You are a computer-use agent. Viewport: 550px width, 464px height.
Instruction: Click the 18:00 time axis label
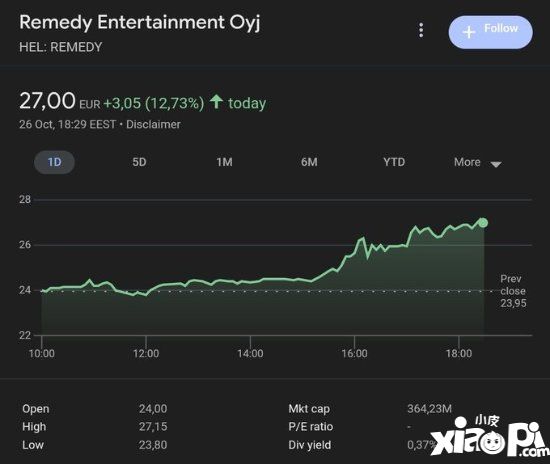pyautogui.click(x=458, y=353)
